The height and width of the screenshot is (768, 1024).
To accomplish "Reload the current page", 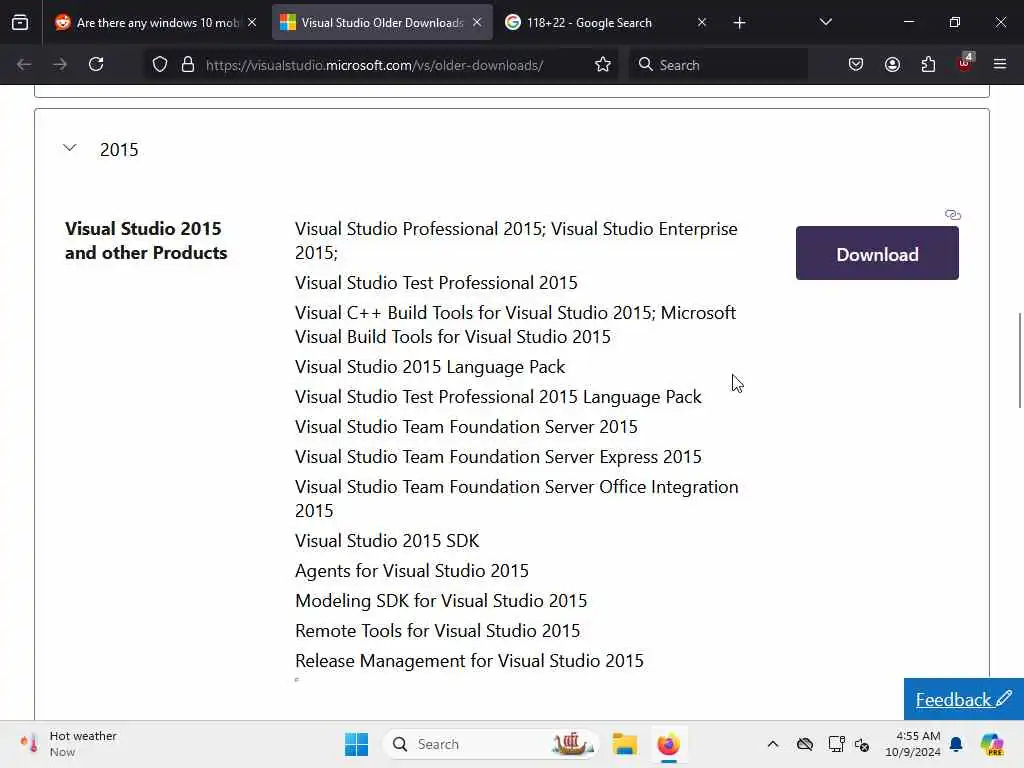I will 96,65.
